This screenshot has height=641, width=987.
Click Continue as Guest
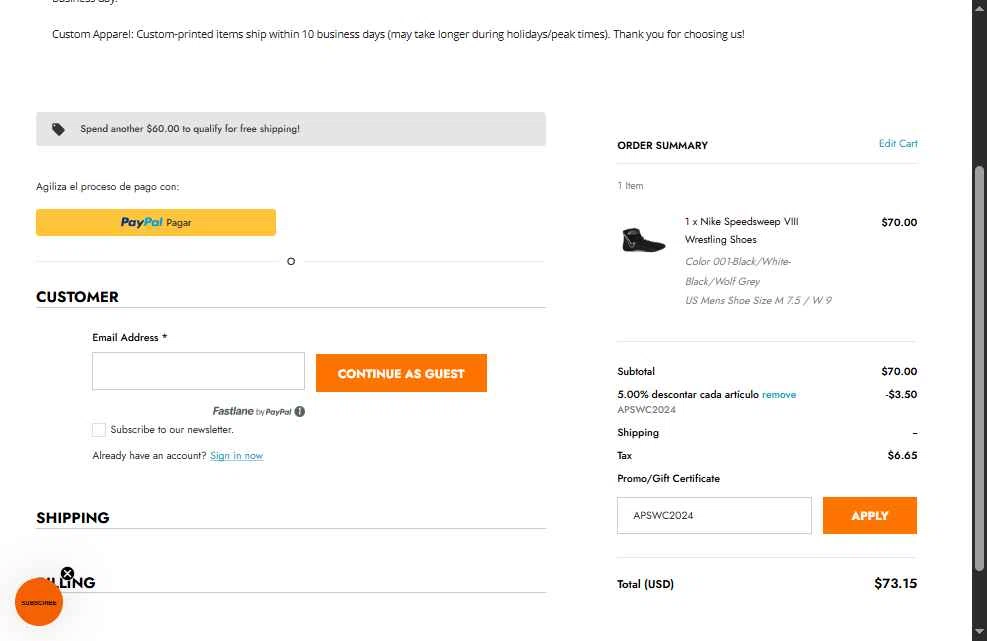pyautogui.click(x=401, y=373)
